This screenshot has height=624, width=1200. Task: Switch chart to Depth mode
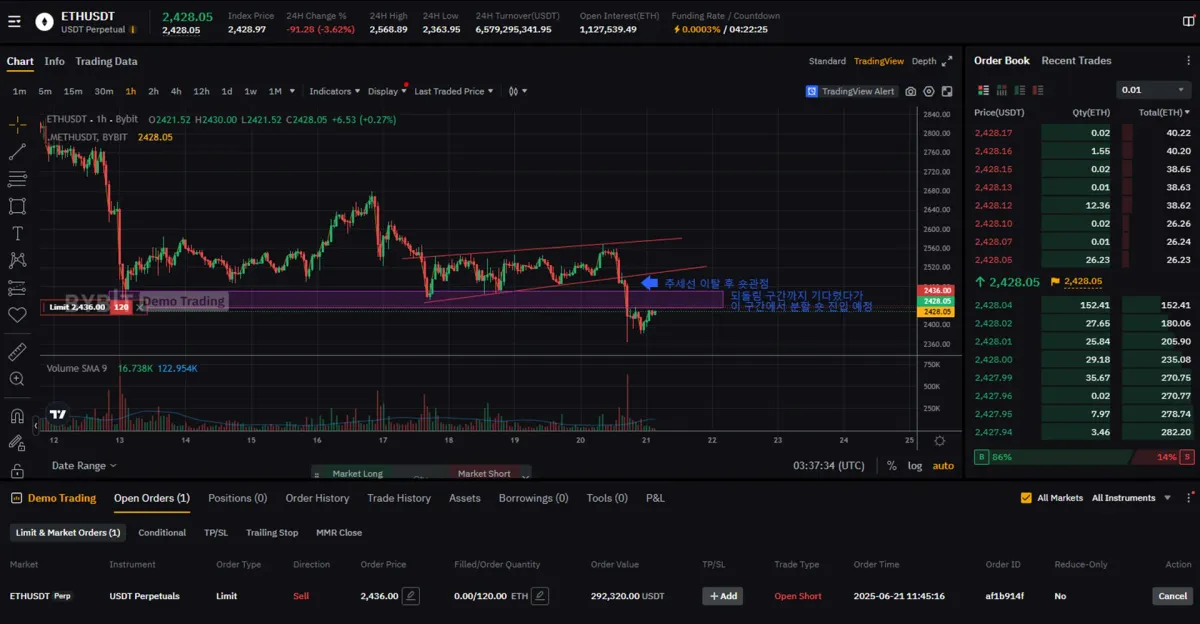coord(924,61)
